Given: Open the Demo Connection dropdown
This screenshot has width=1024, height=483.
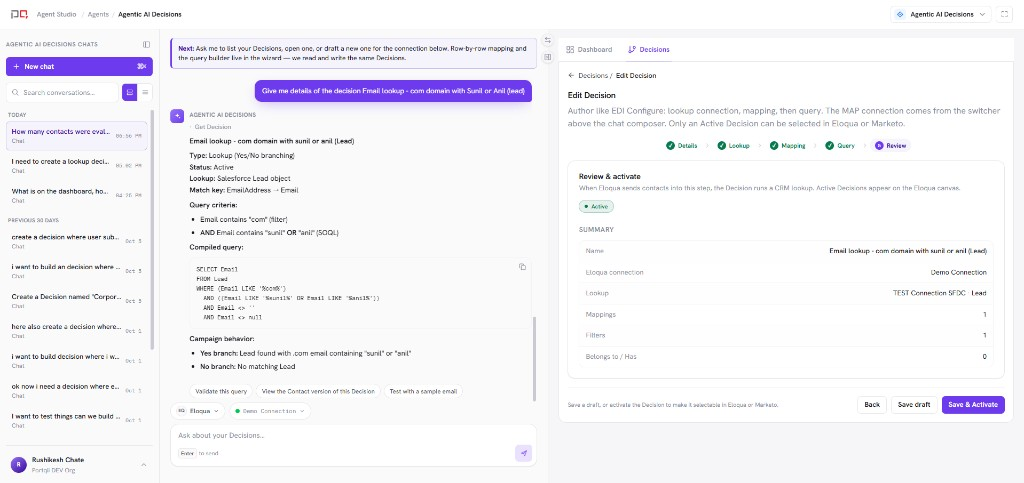Looking at the screenshot, I should tap(270, 411).
